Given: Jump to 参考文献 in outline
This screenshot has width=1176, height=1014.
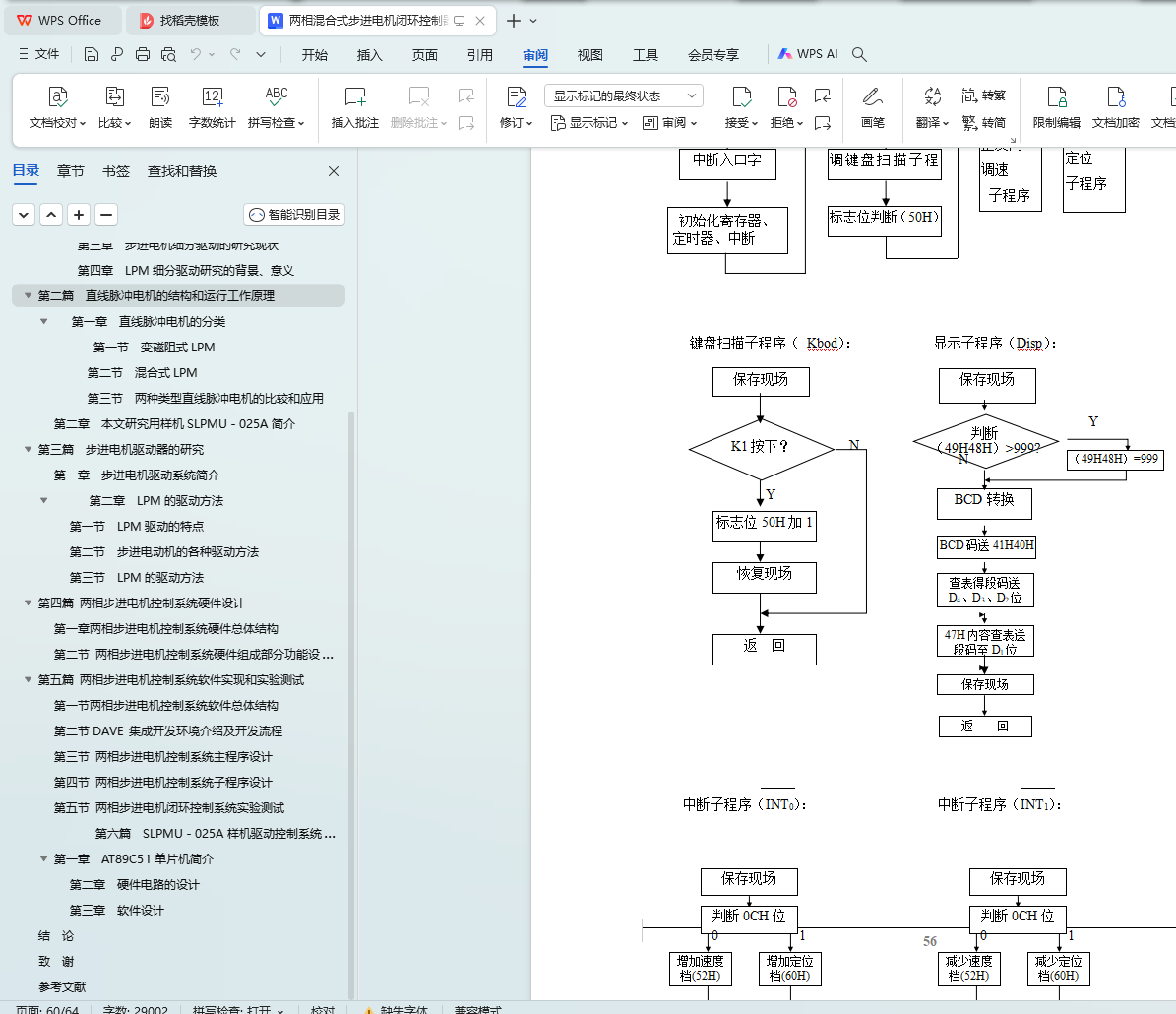Looking at the screenshot, I should pos(62,987).
